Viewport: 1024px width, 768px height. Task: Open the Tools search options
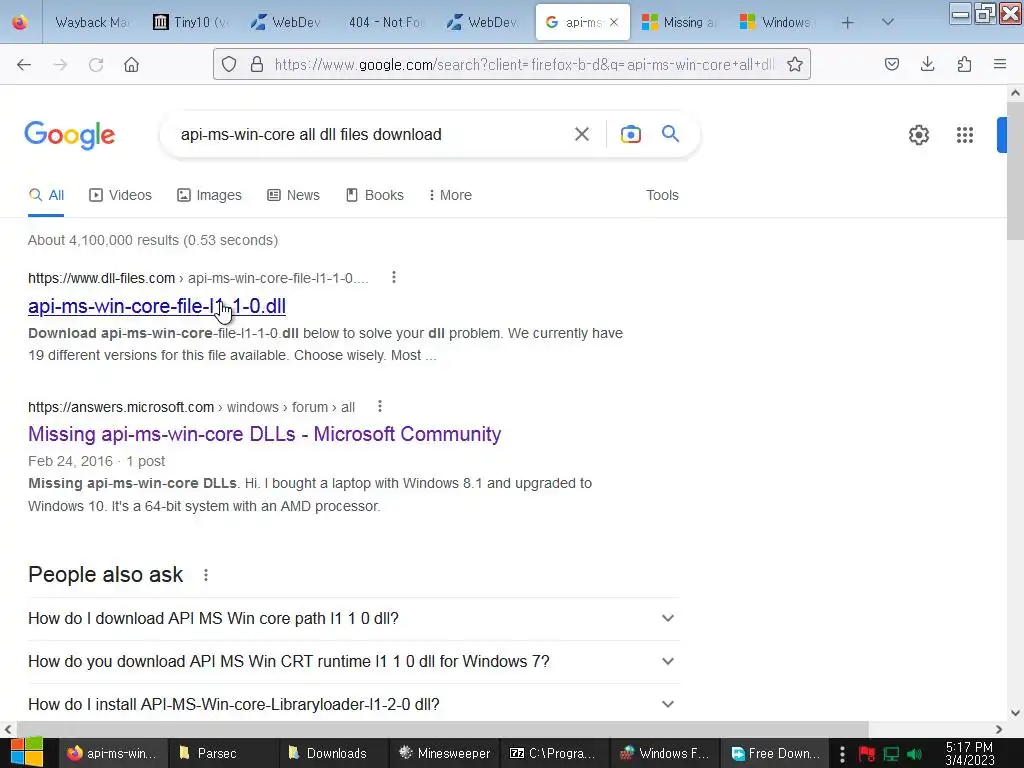(662, 195)
